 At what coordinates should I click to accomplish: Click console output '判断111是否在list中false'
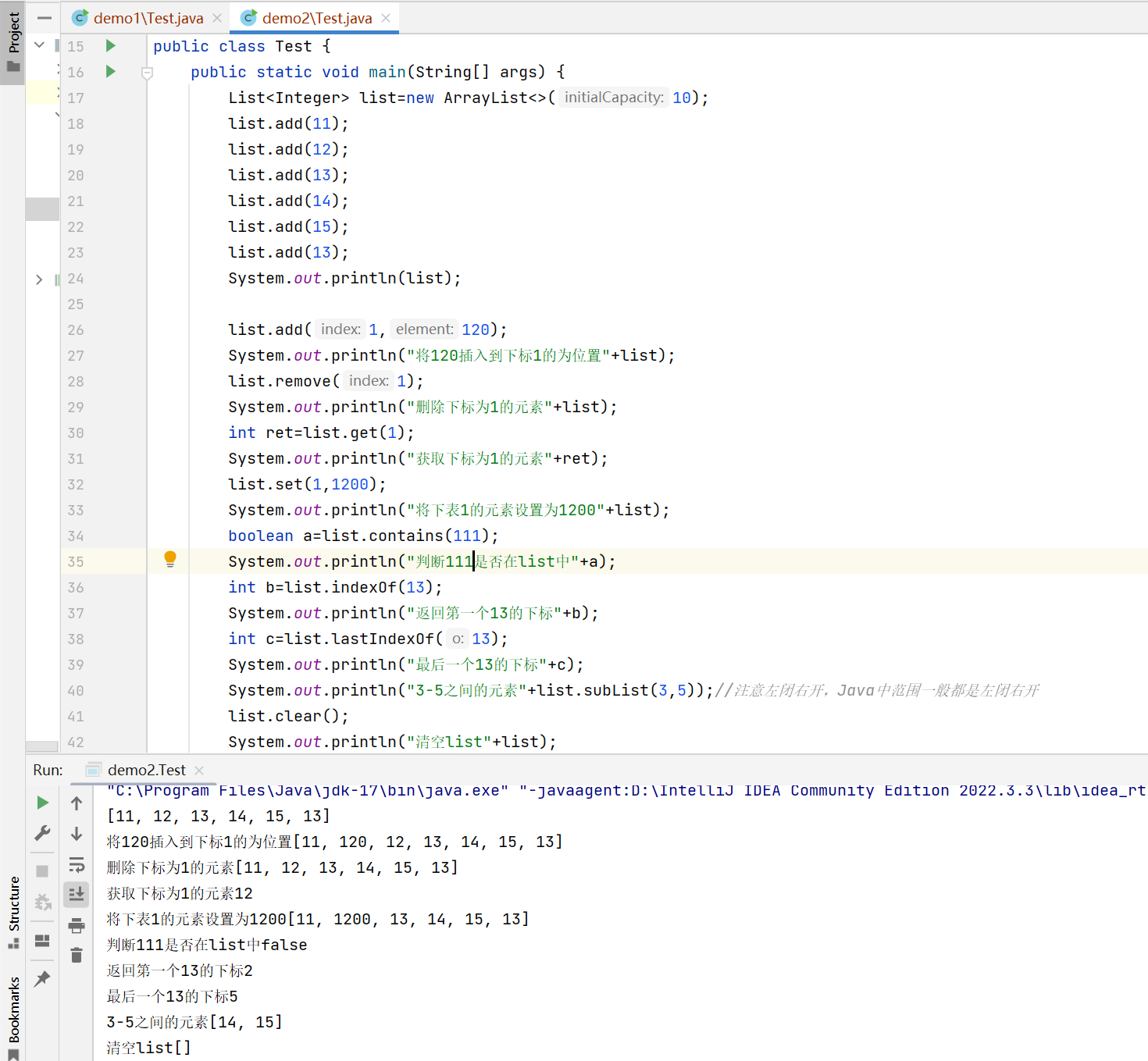(x=207, y=945)
